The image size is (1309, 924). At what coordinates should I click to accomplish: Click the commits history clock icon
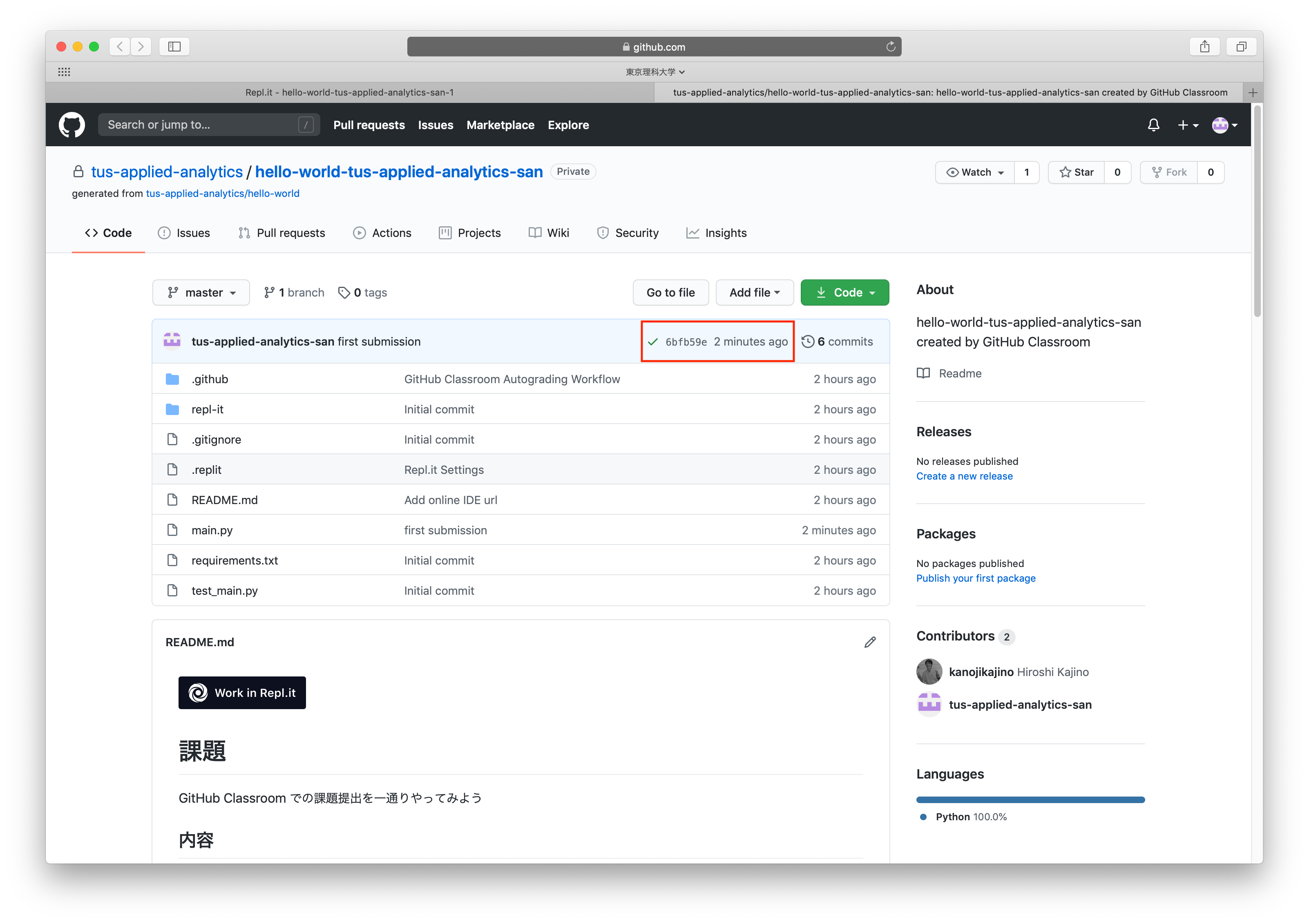tap(808, 341)
